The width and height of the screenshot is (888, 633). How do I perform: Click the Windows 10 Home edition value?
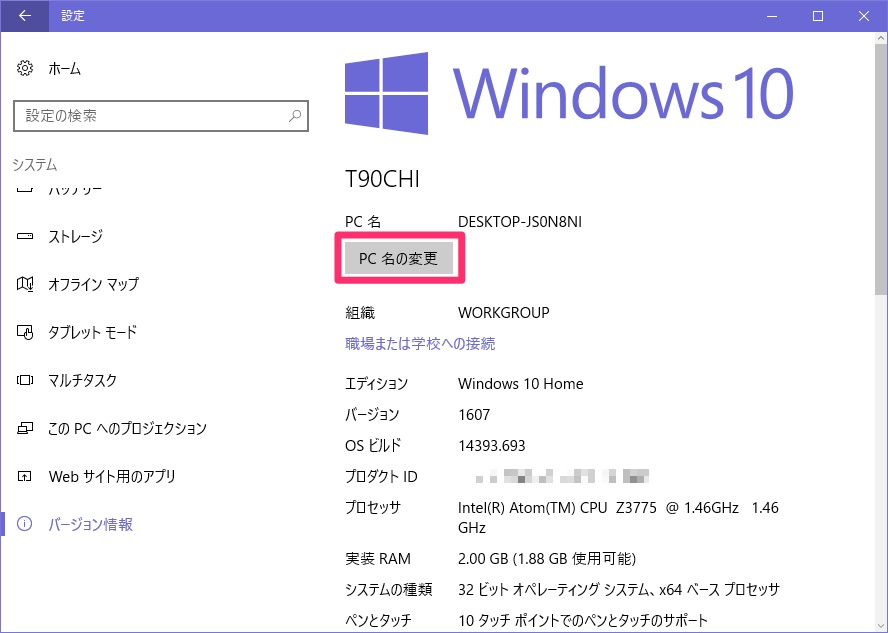coord(520,384)
